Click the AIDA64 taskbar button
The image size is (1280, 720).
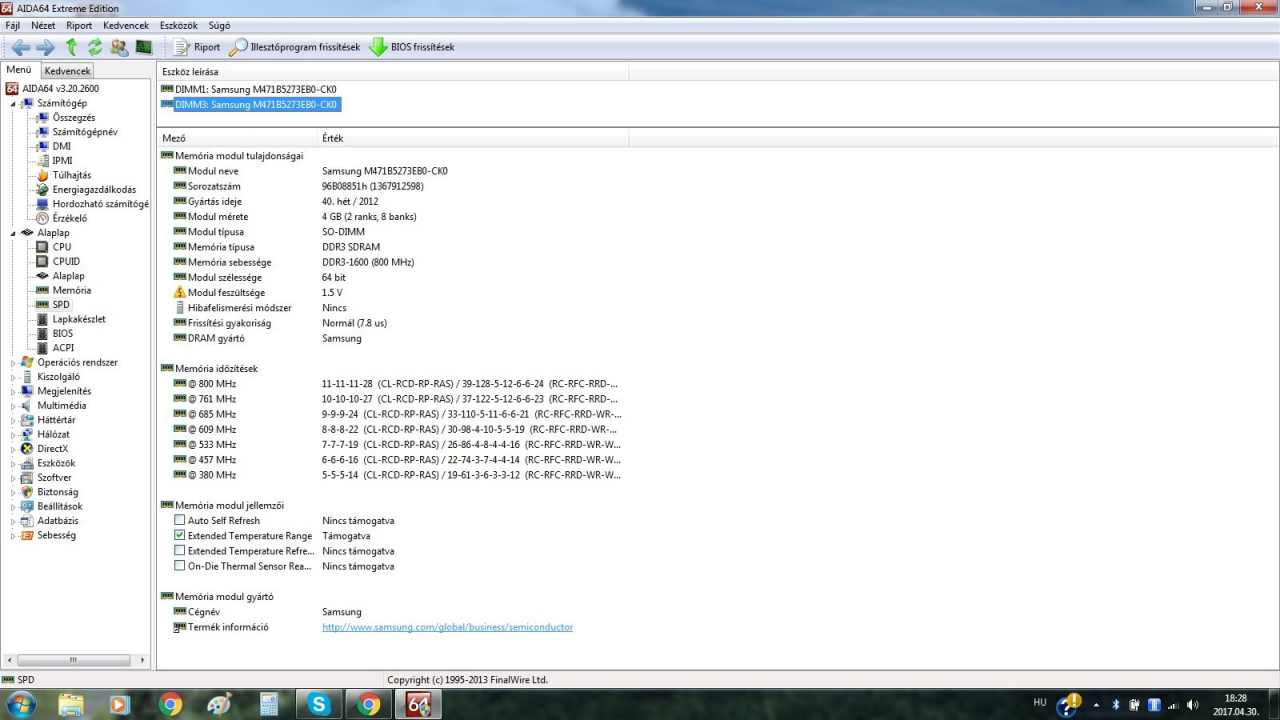coord(418,704)
